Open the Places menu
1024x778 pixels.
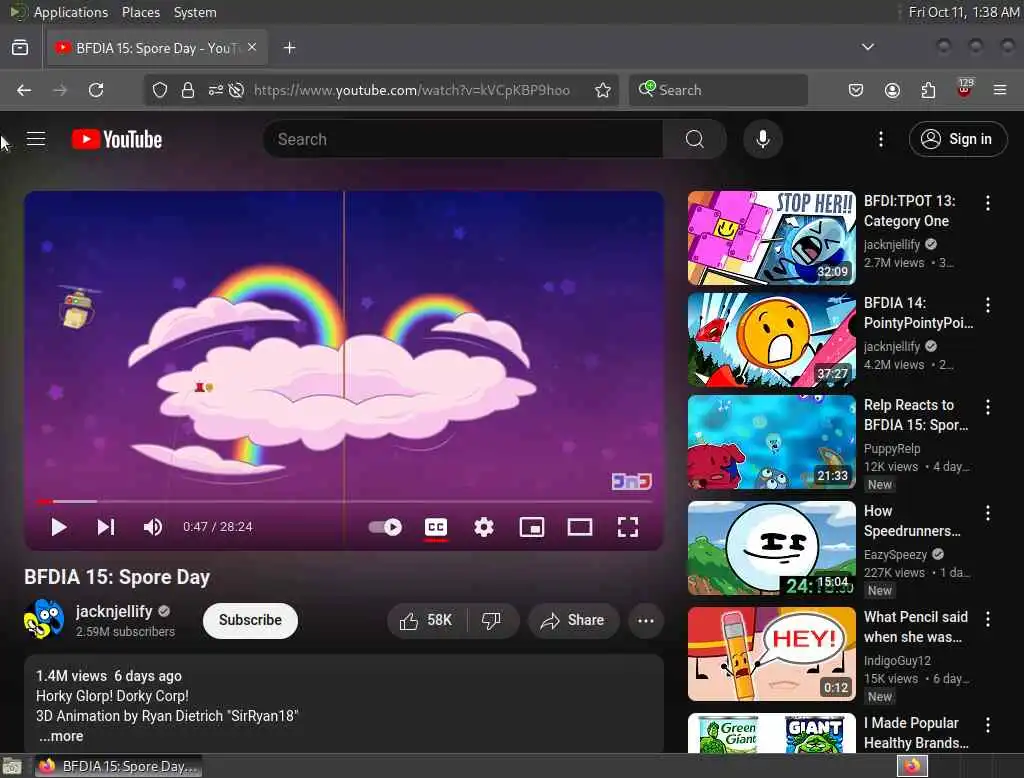point(140,12)
